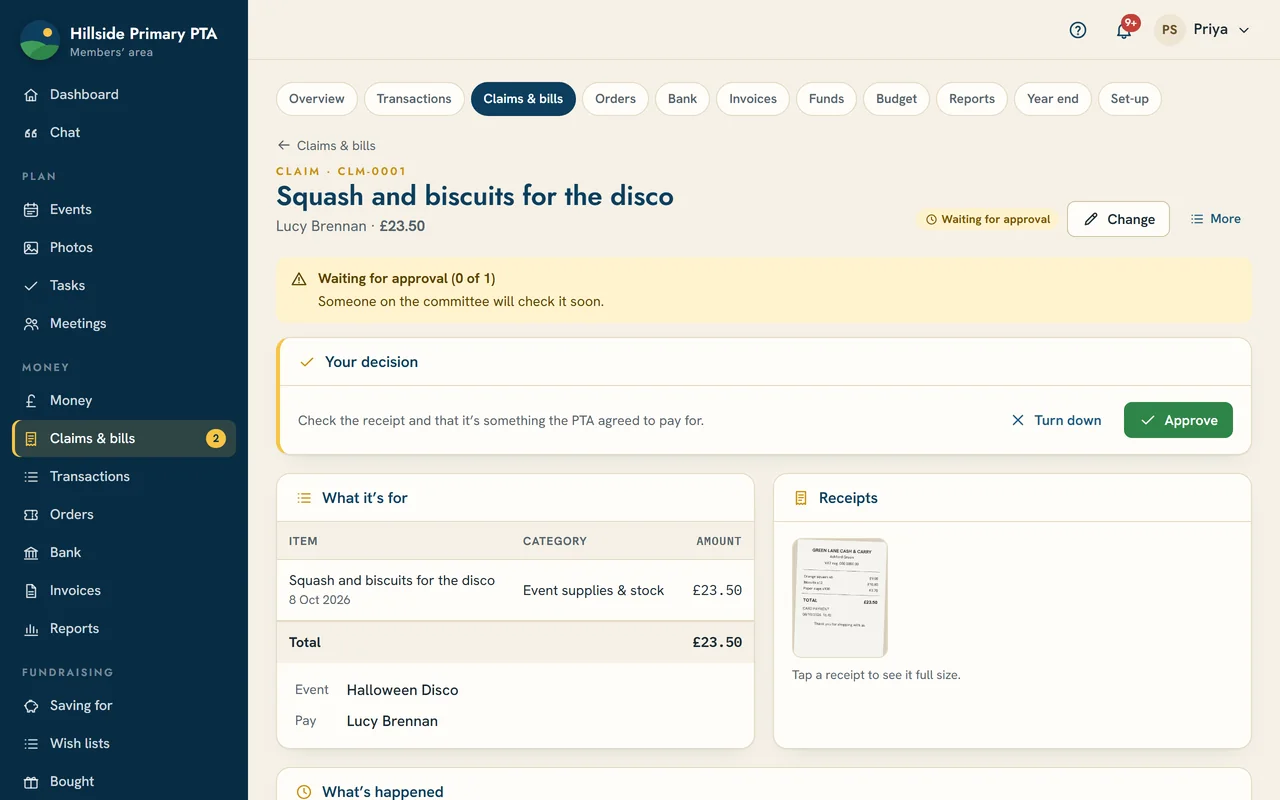The height and width of the screenshot is (800, 1280).
Task: Open the Year end tab
Action: (1053, 99)
